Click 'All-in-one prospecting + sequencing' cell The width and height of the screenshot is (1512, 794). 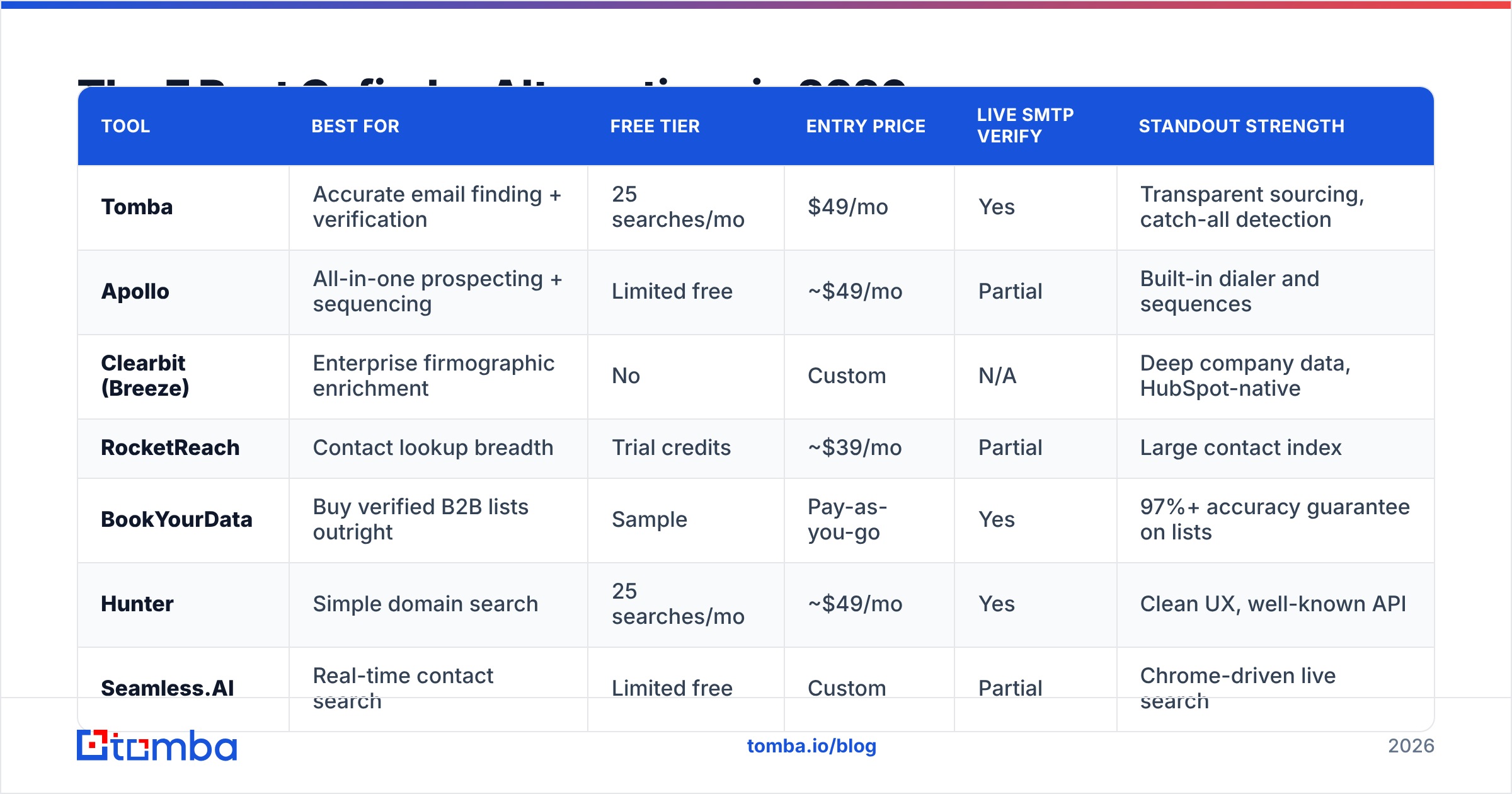[x=437, y=291]
